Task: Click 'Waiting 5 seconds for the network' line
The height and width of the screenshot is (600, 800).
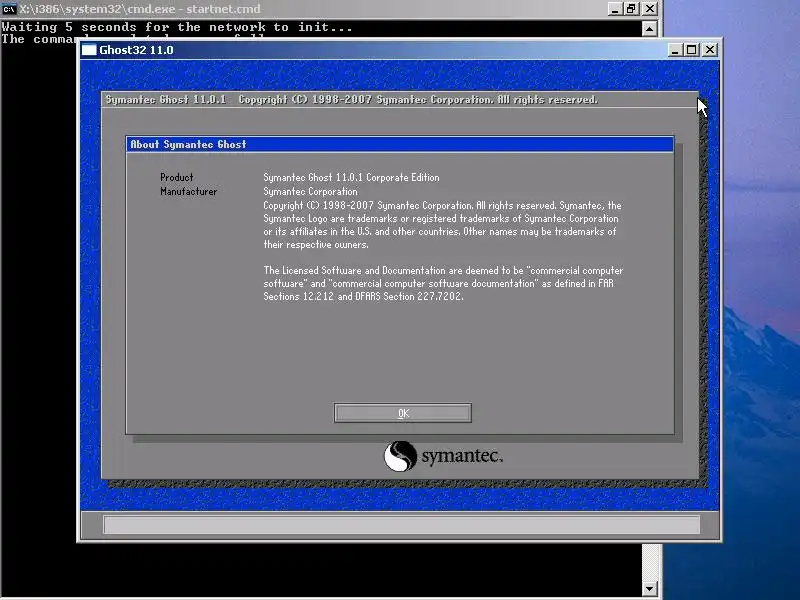Action: click(x=177, y=27)
